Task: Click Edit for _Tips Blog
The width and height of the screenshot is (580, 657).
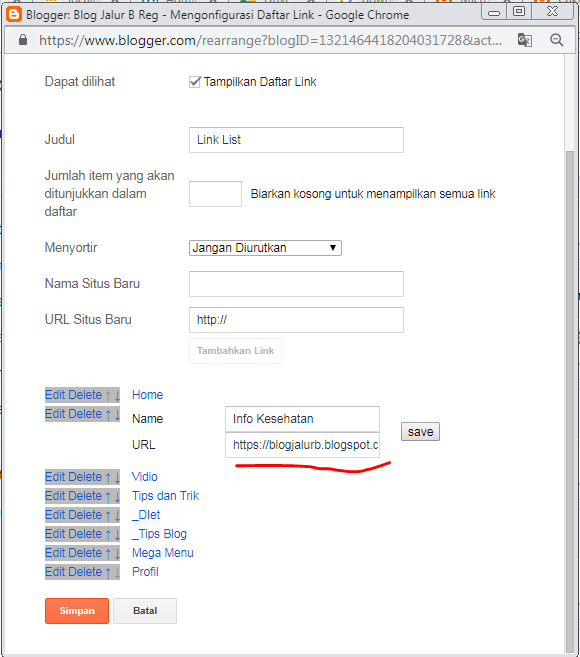Action: point(55,534)
